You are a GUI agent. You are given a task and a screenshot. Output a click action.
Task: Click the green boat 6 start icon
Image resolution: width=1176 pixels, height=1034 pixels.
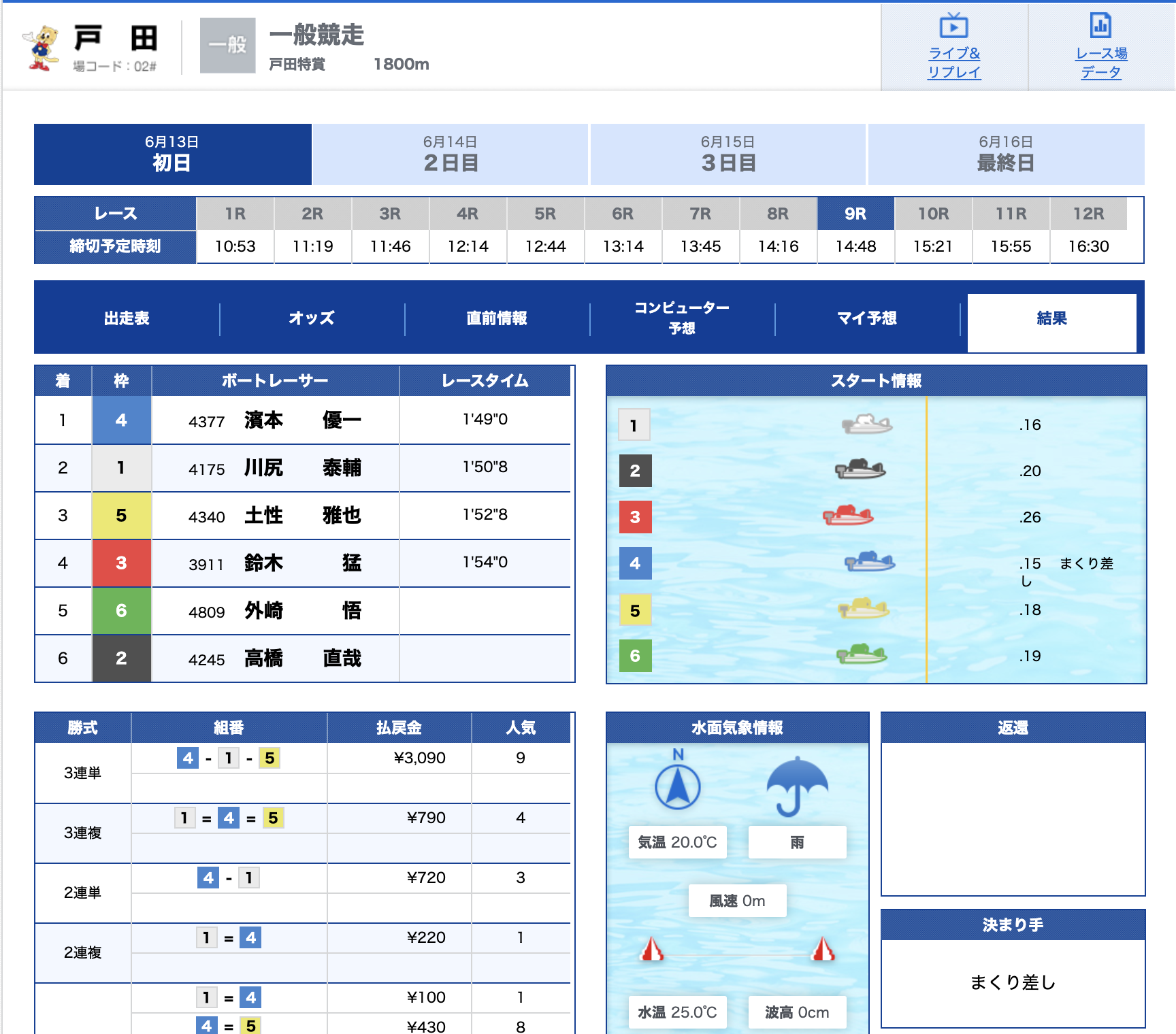tap(861, 654)
